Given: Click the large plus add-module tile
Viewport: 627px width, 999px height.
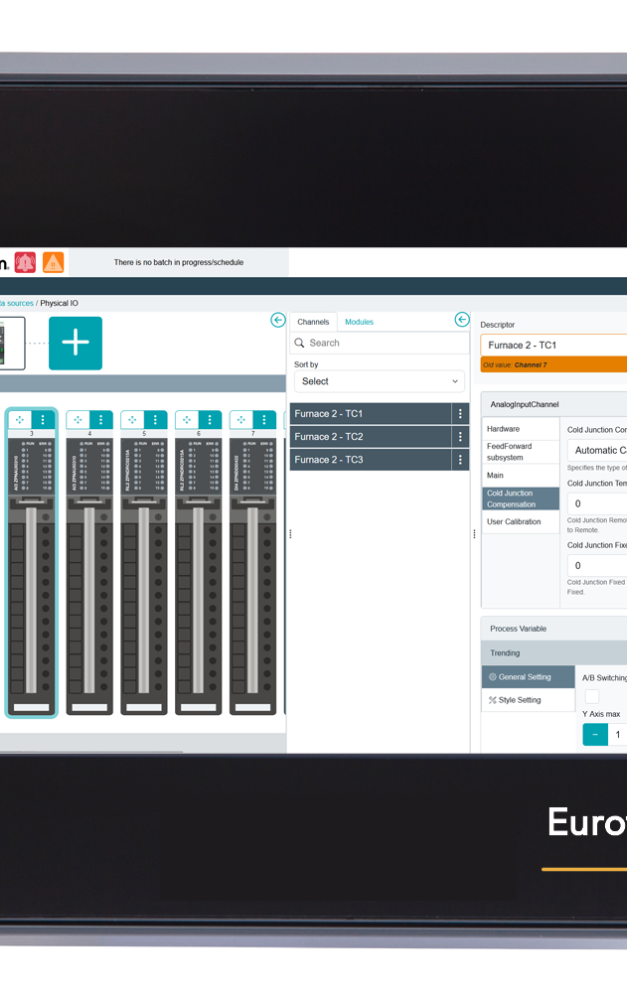Looking at the screenshot, I should (x=75, y=343).
